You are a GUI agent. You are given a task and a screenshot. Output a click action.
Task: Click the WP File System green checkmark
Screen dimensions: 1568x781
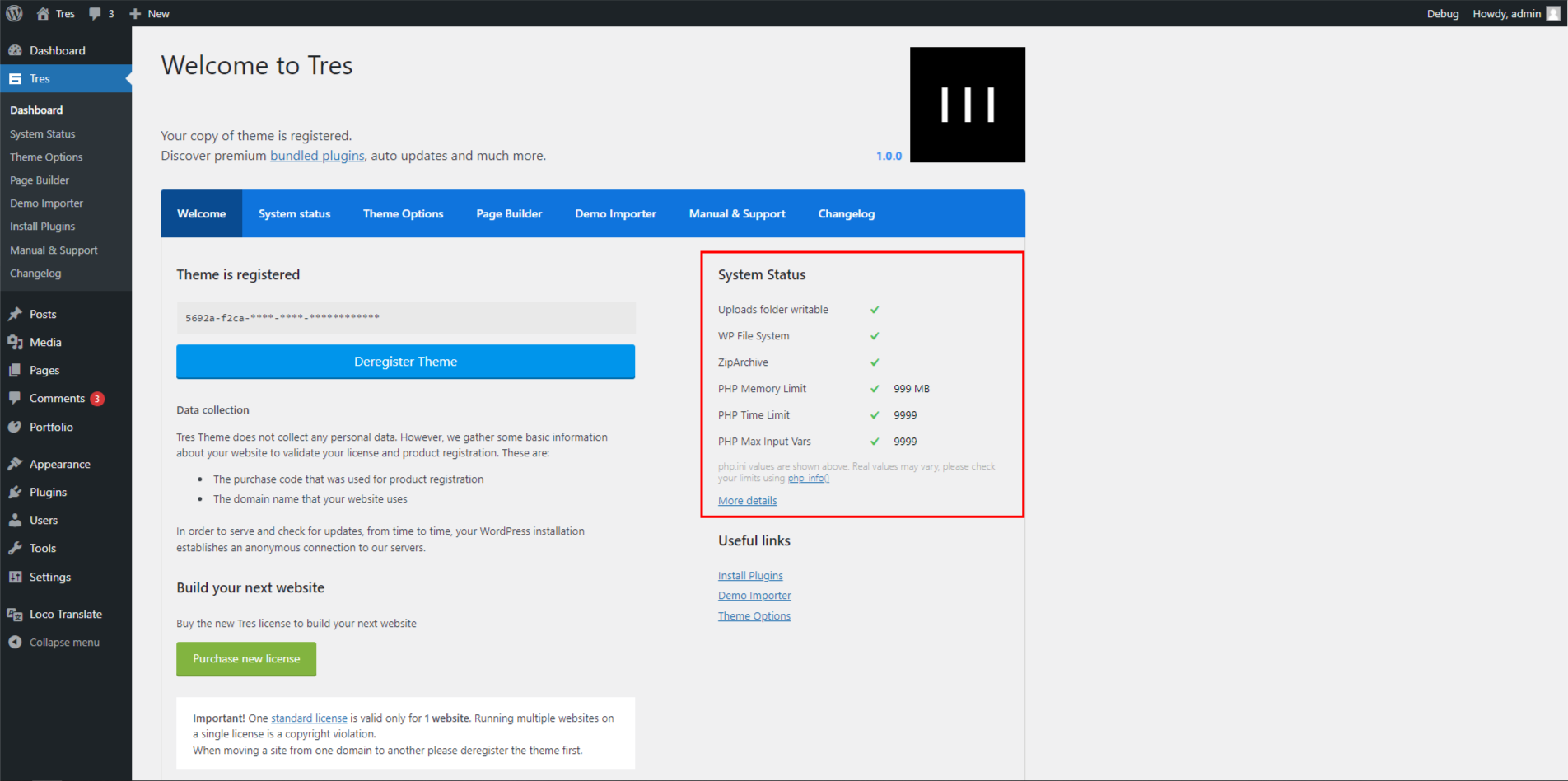pyautogui.click(x=875, y=336)
